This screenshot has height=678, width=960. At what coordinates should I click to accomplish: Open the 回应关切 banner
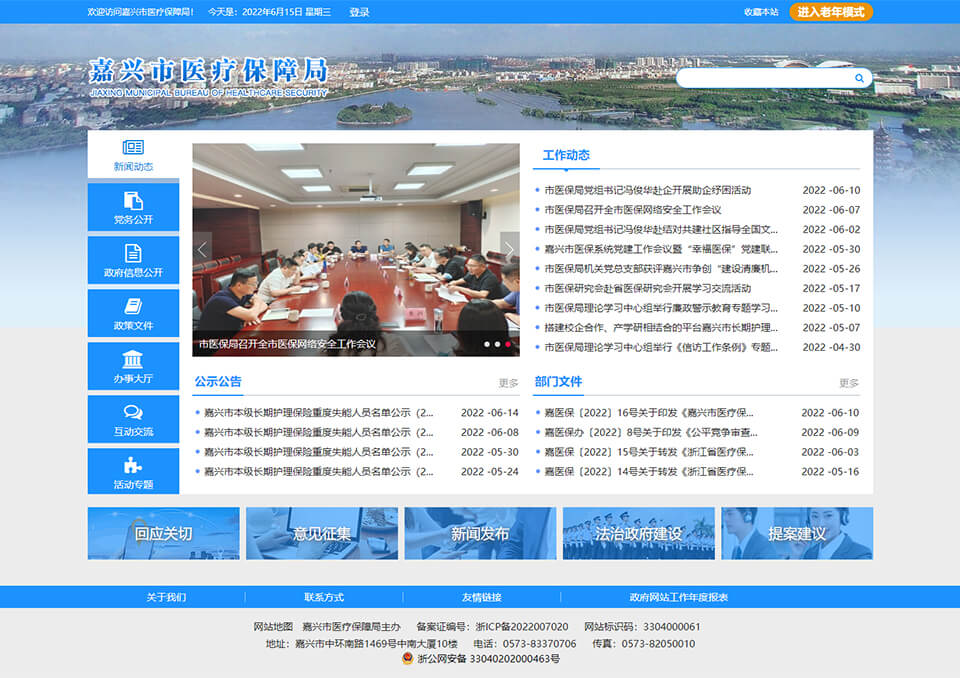point(163,533)
